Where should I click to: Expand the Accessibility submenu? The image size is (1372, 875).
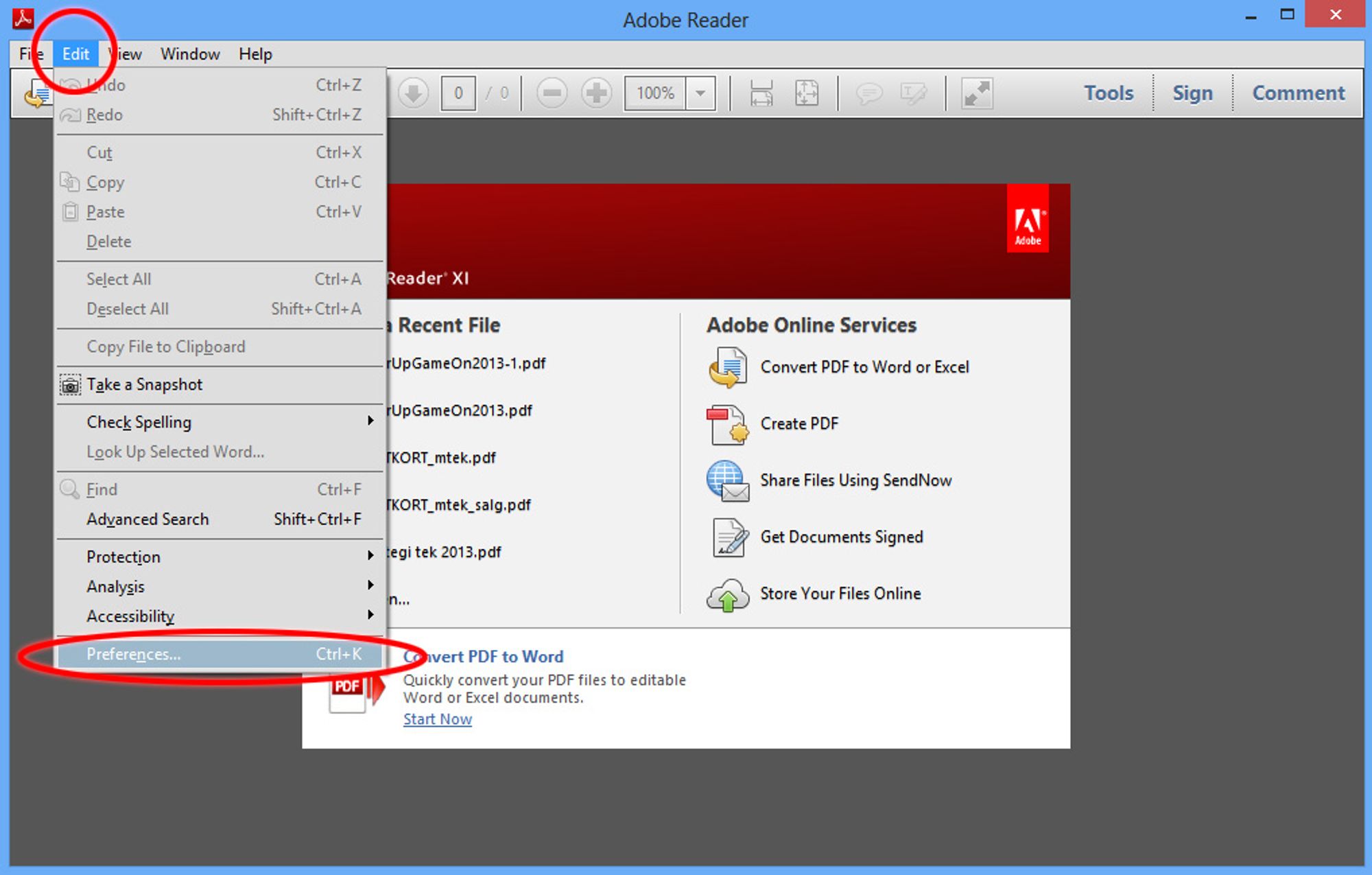point(220,616)
